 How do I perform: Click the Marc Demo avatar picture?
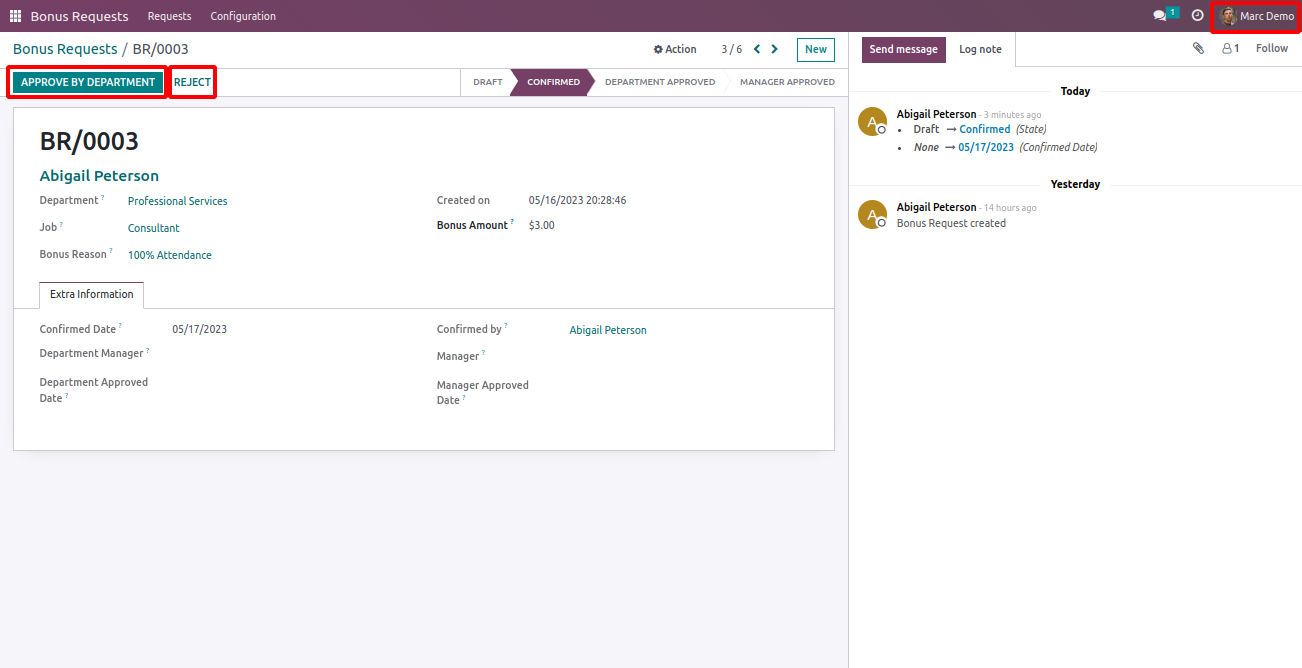pyautogui.click(x=1228, y=16)
